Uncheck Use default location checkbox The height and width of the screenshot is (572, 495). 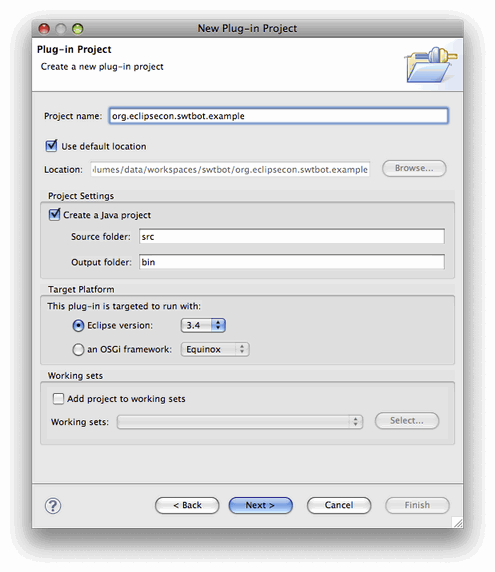point(51,146)
